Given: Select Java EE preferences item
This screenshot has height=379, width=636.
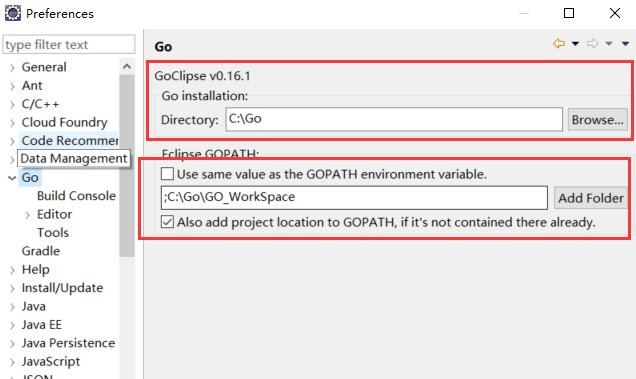Looking at the screenshot, I should pos(41,324).
